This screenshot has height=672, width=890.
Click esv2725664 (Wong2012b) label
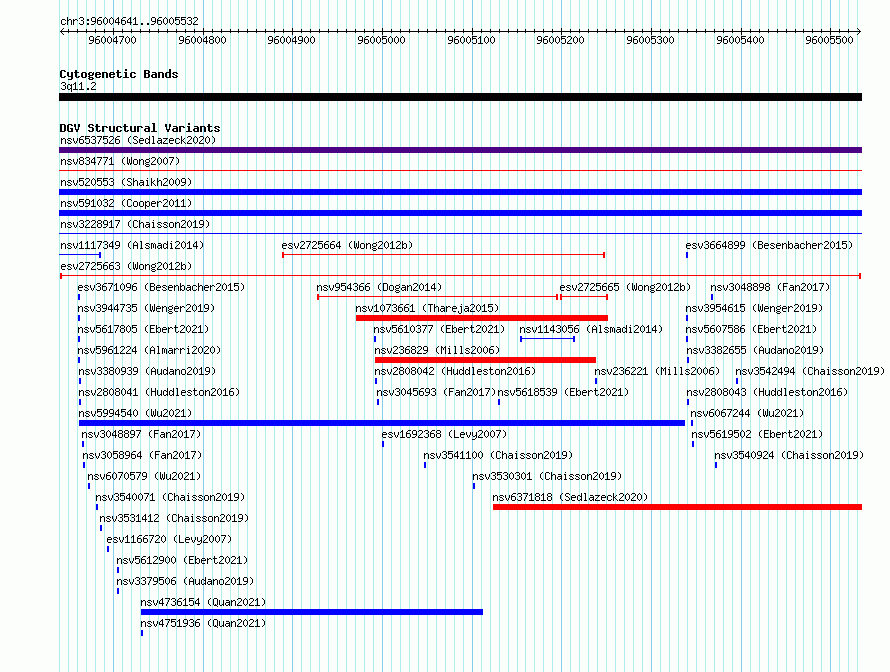pyautogui.click(x=347, y=245)
